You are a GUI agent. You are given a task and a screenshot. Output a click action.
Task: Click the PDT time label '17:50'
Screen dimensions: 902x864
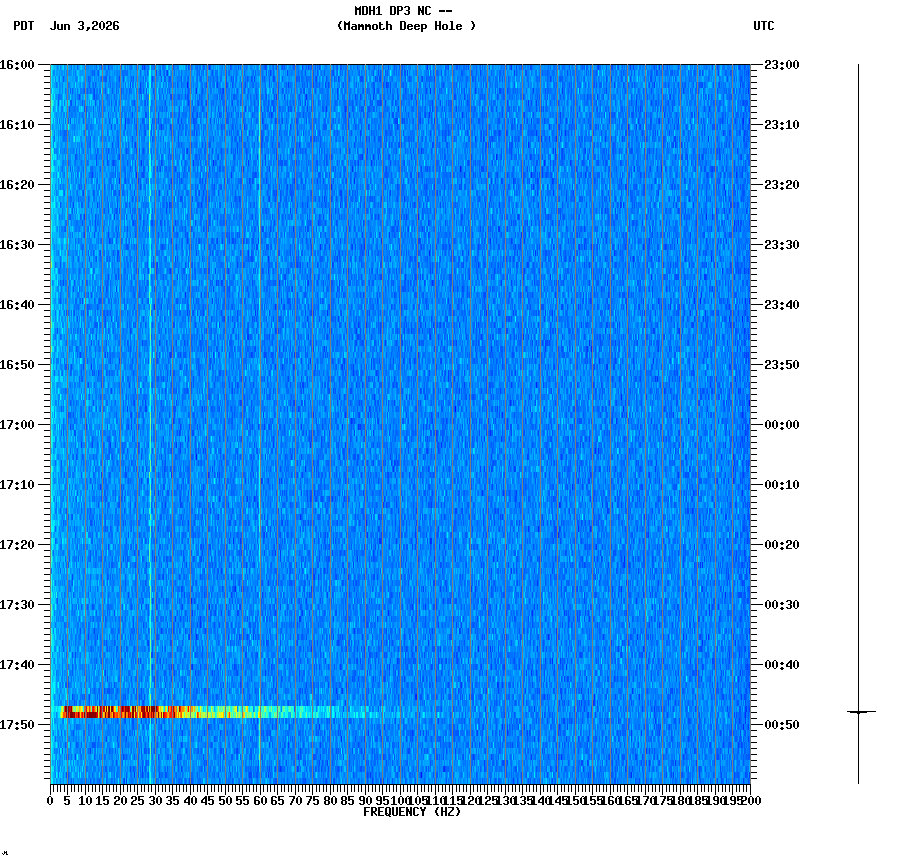(17, 725)
